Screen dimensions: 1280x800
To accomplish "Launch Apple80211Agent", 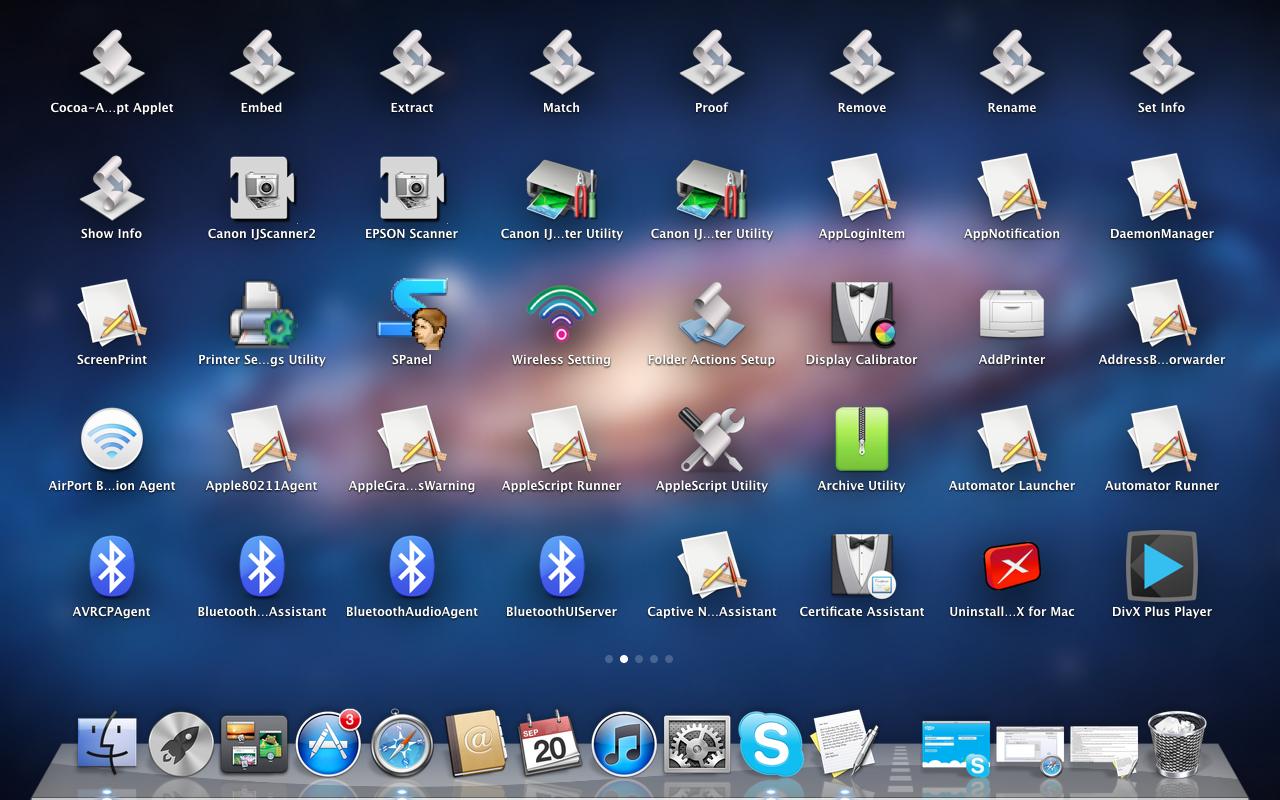I will (x=262, y=440).
